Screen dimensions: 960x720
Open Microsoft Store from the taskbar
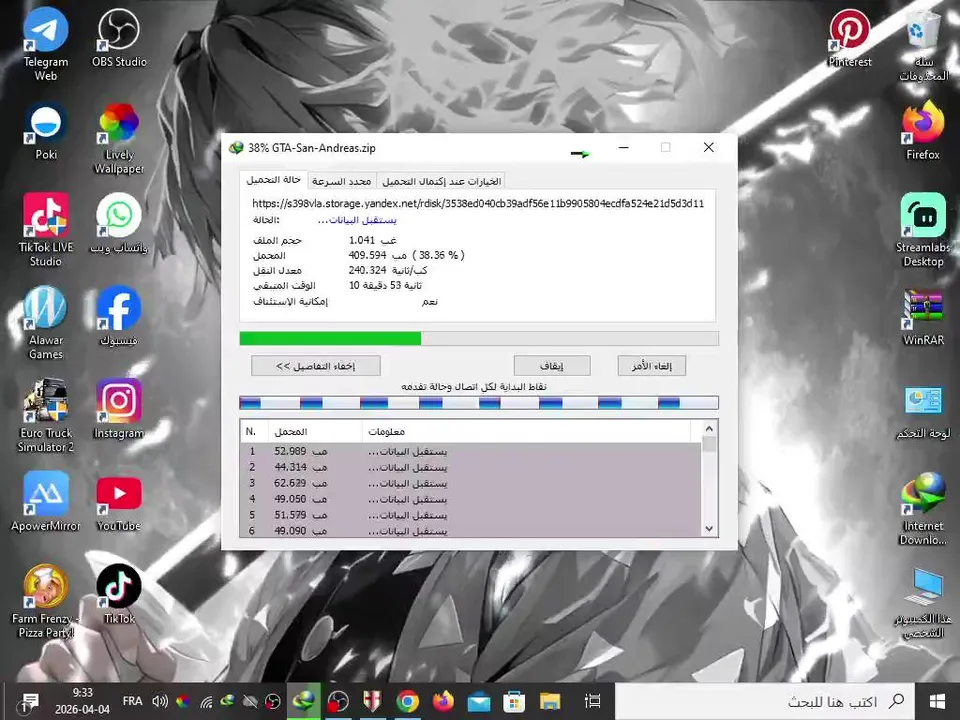click(x=514, y=701)
